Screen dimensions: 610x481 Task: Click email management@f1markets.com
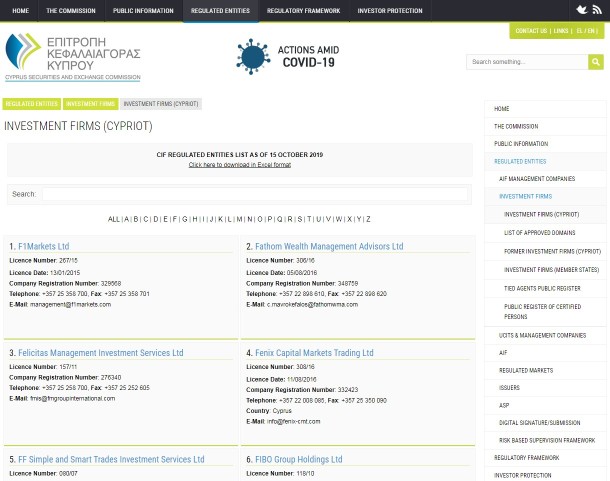pyautogui.click(x=70, y=304)
